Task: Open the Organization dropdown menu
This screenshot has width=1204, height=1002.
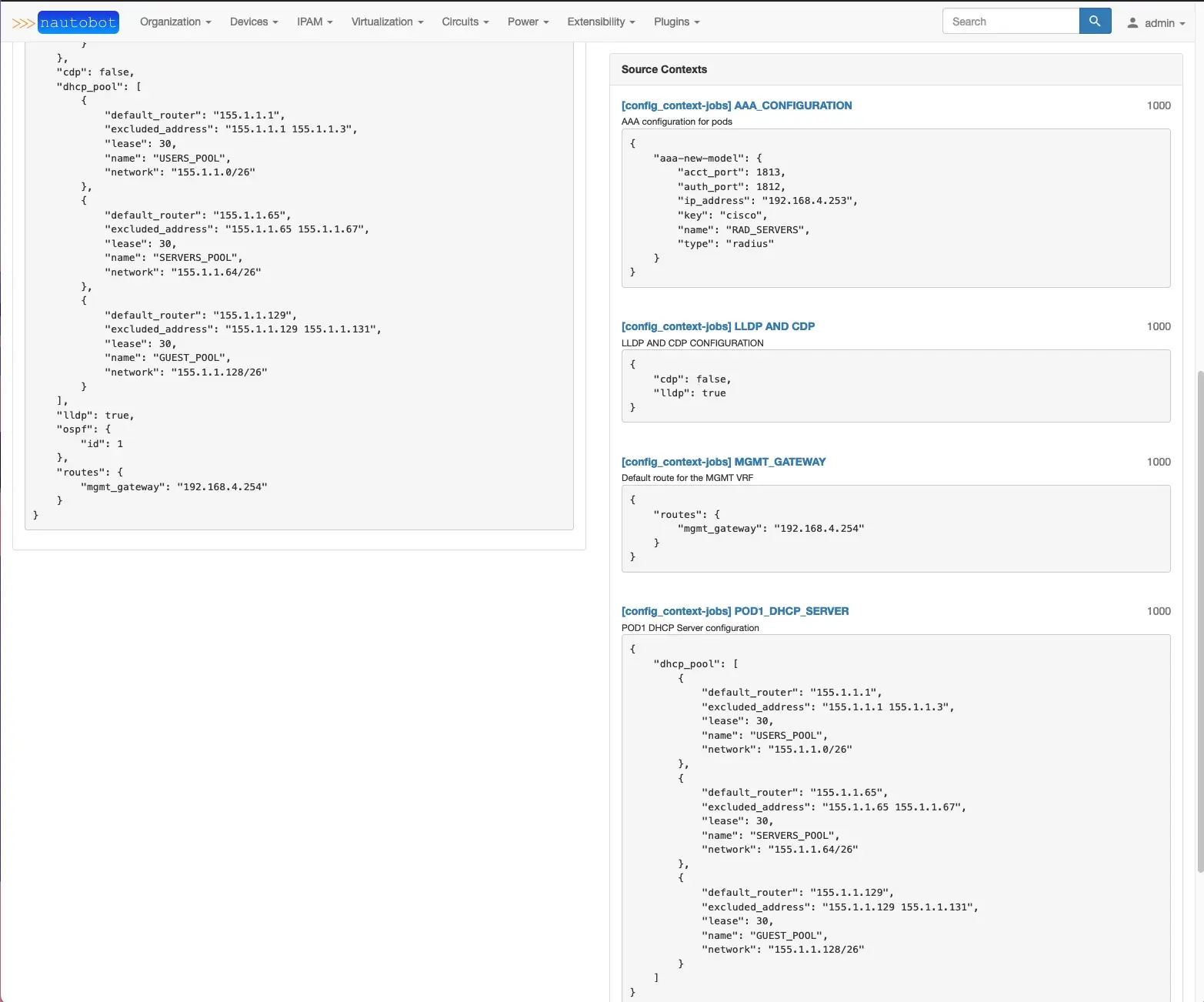Action: [x=175, y=22]
